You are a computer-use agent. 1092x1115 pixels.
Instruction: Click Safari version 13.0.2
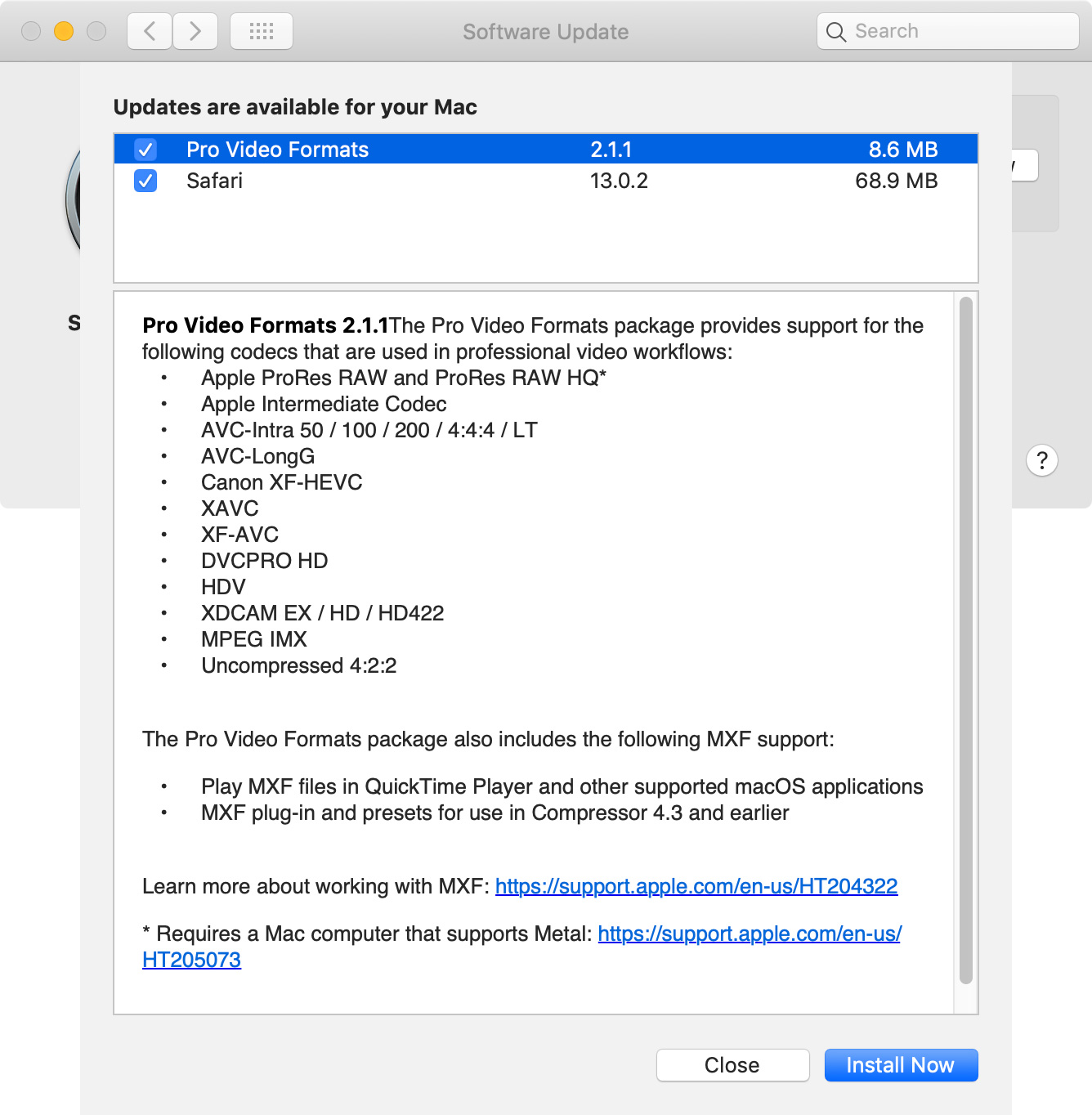click(x=619, y=181)
